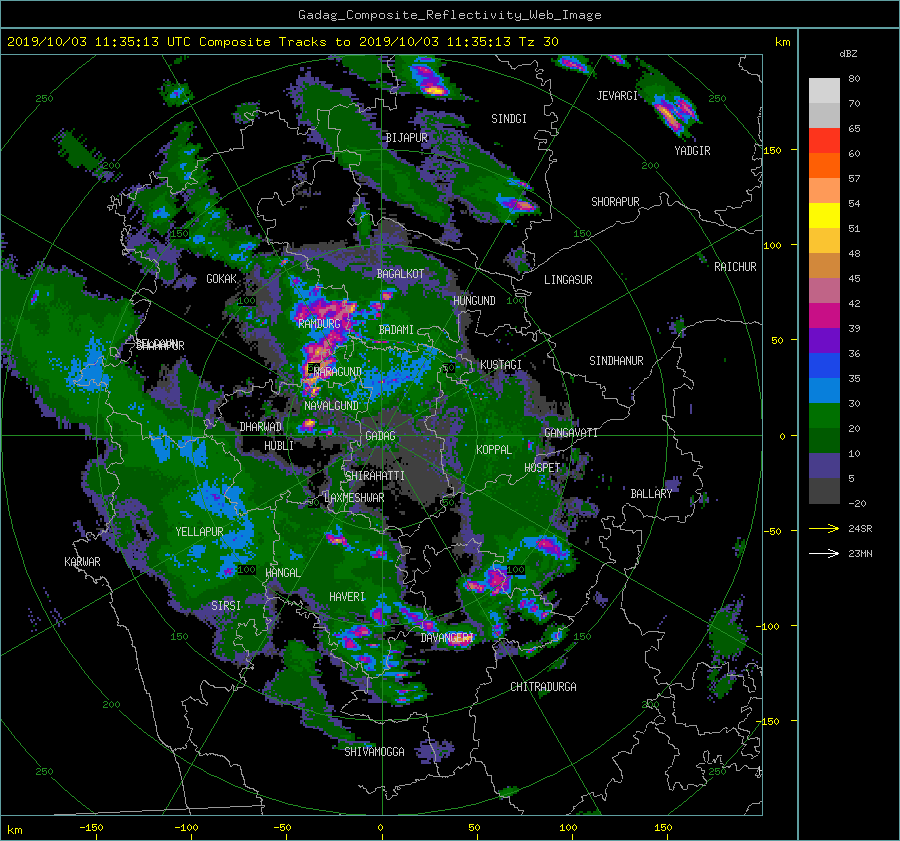Screen dimensions: 900x841
Task: Click the GANGAVATI city label
Action: click(x=571, y=433)
